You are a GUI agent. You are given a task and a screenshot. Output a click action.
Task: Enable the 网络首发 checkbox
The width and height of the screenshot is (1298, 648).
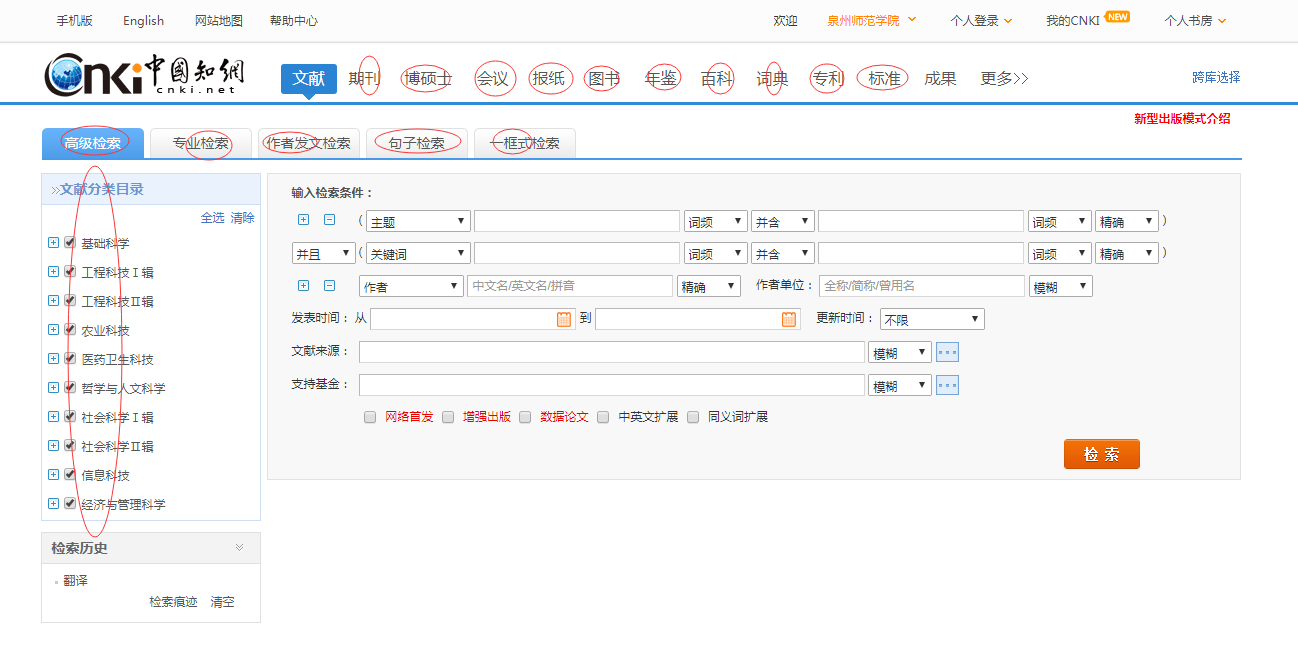pyautogui.click(x=370, y=417)
